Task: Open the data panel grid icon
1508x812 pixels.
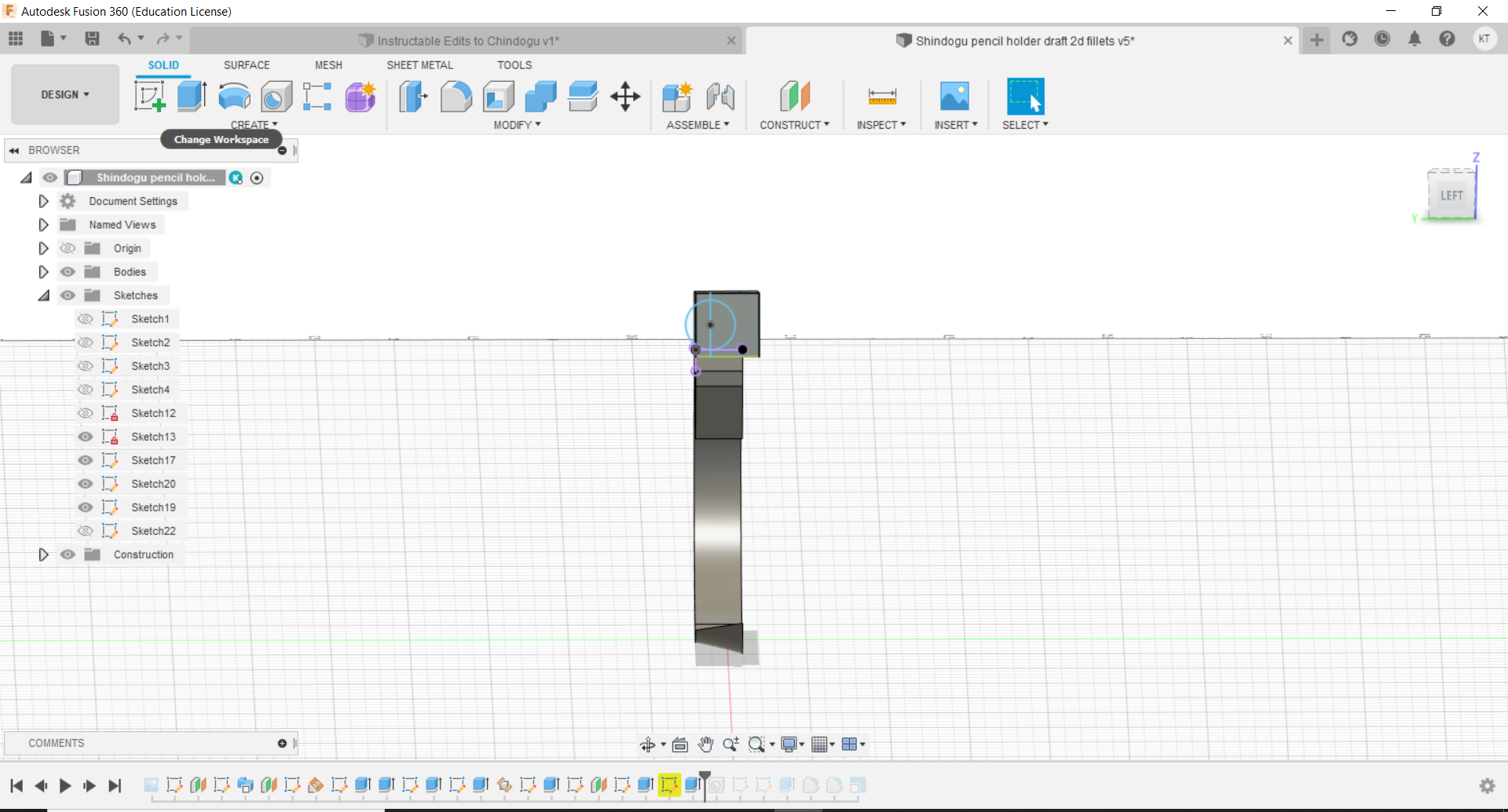Action: 16,38
